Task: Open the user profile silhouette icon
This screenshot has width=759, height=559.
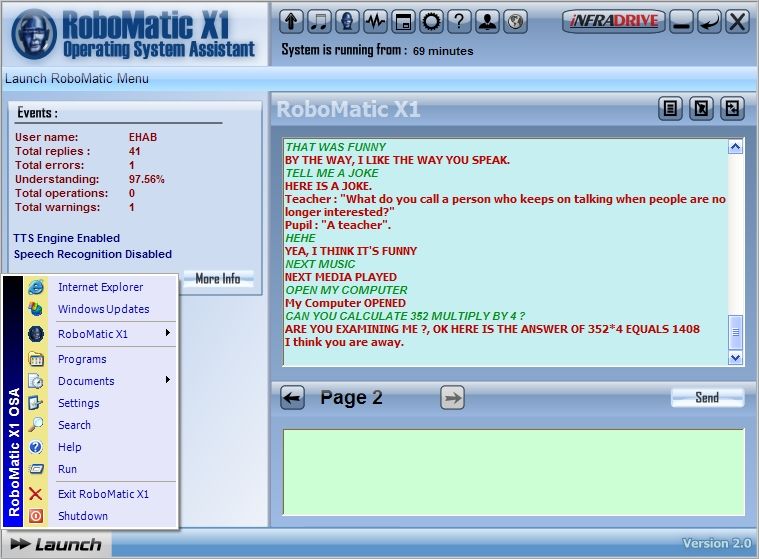Action: 487,22
